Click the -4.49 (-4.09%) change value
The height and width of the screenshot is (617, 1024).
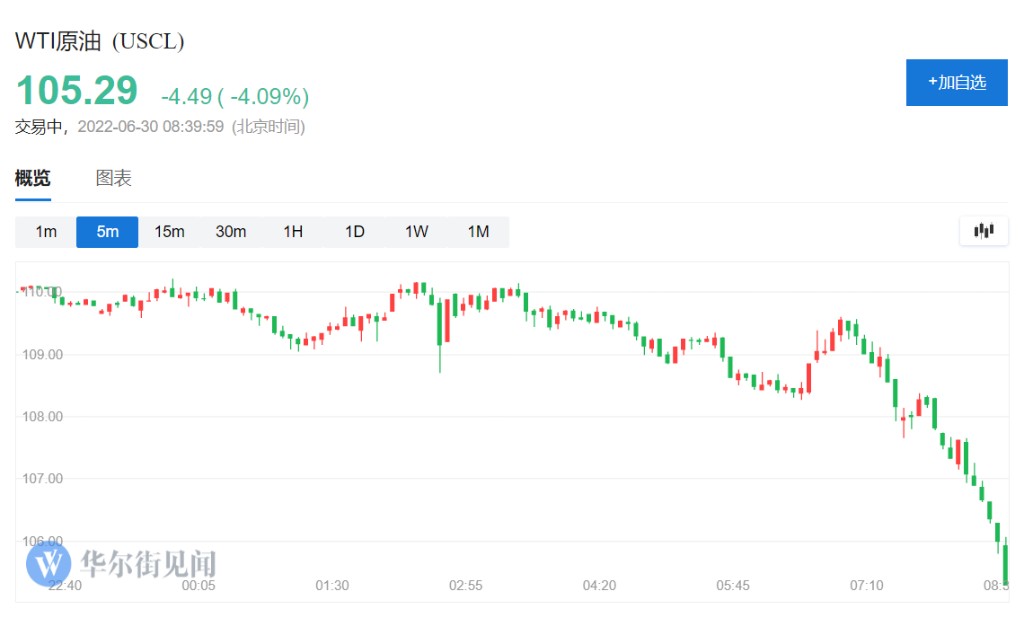(235, 97)
